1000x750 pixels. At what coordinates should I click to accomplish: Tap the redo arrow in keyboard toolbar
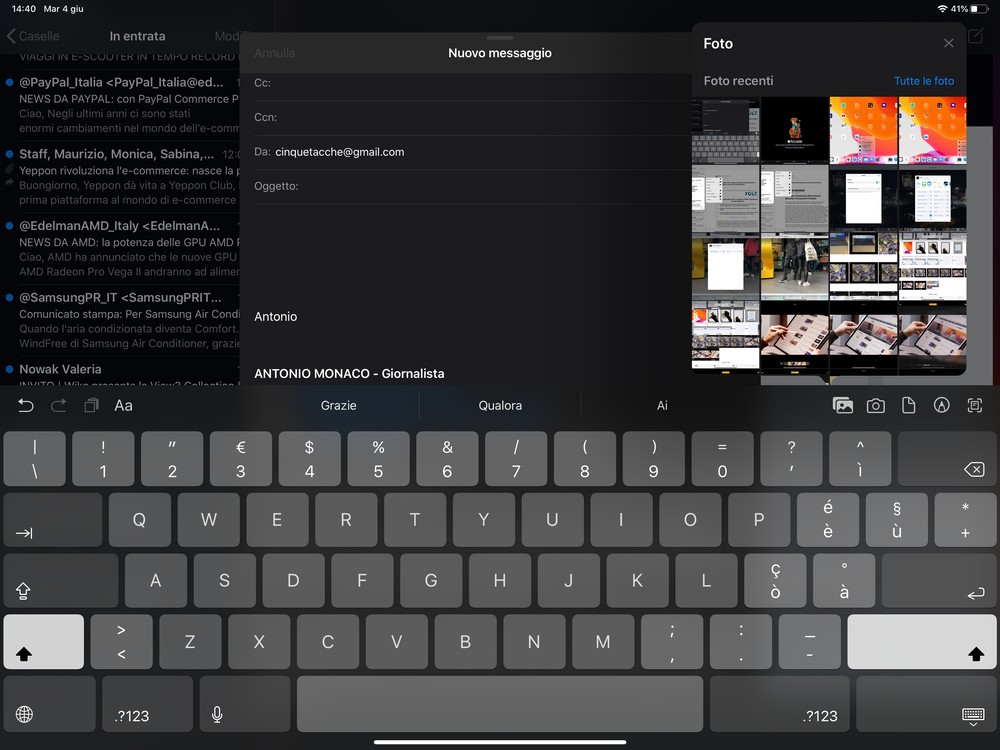[x=58, y=406]
